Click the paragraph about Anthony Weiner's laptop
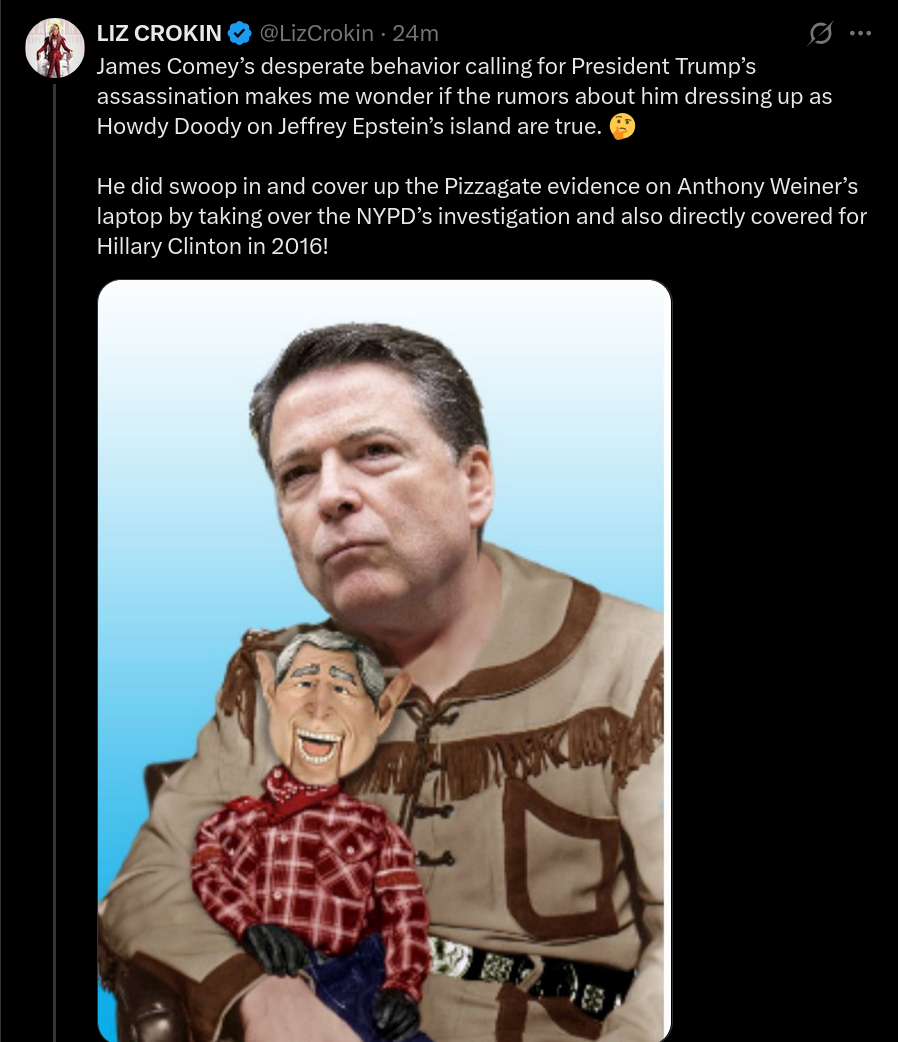This screenshot has height=1042, width=898. coord(482,216)
